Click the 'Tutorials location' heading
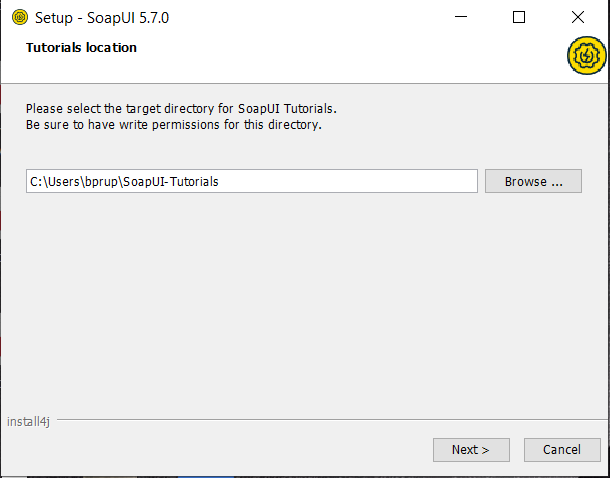The width and height of the screenshot is (610, 478). (81, 48)
